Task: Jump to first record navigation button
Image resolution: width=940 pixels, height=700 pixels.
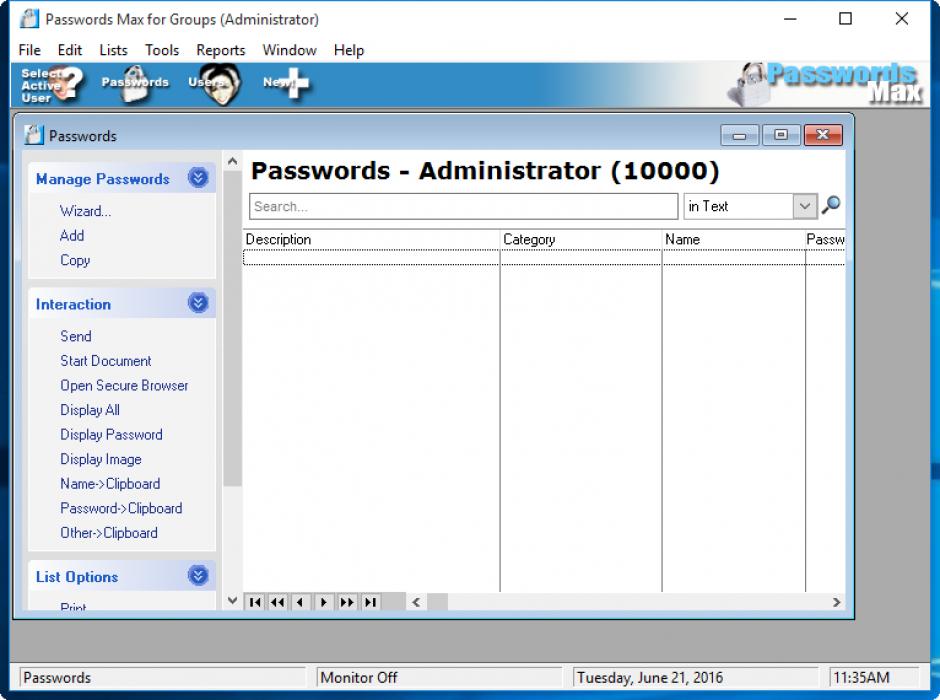Action: (x=255, y=602)
